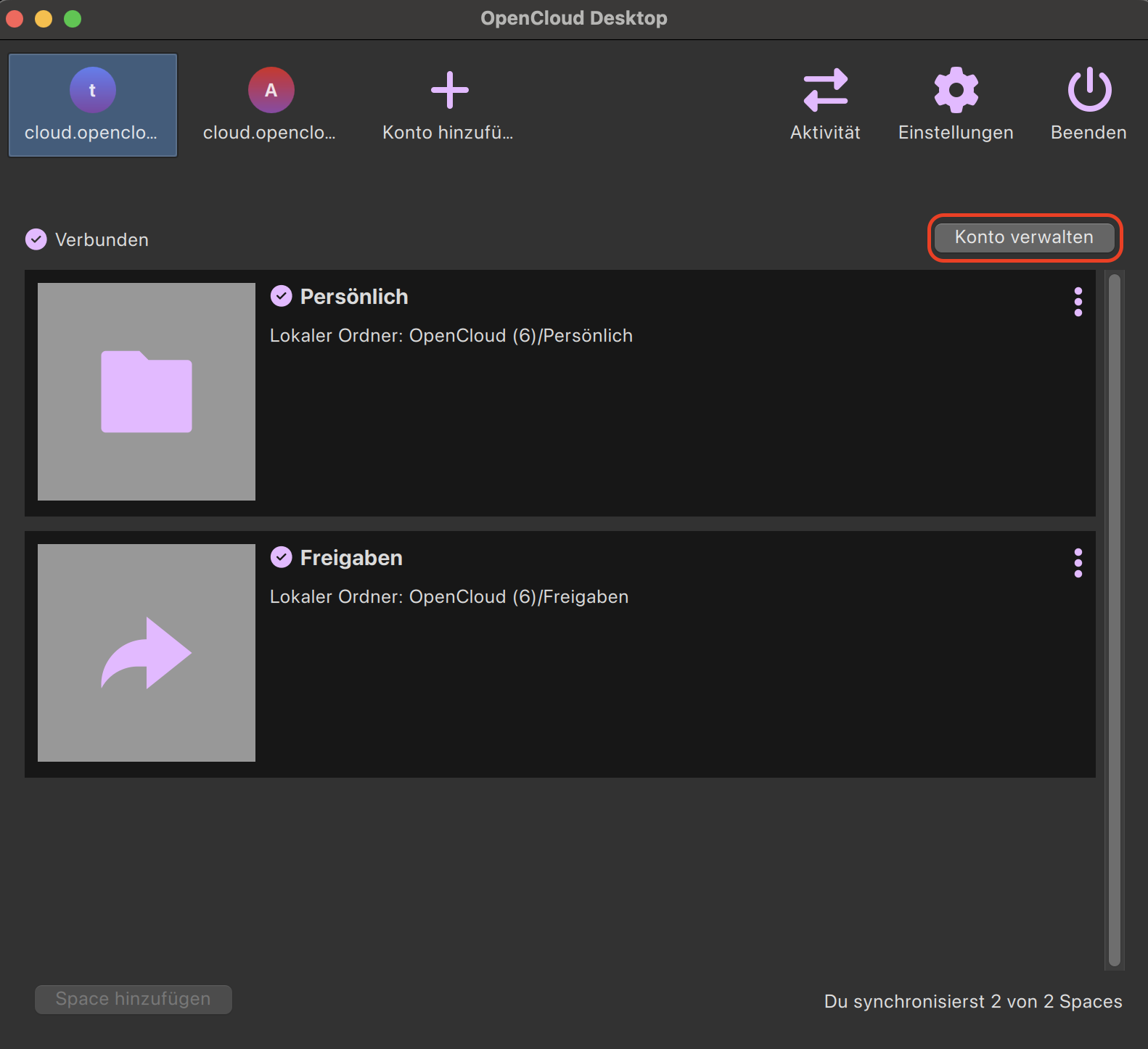This screenshot has width=1148, height=1049.
Task: Click the Space hinzufügen button
Action: (134, 999)
